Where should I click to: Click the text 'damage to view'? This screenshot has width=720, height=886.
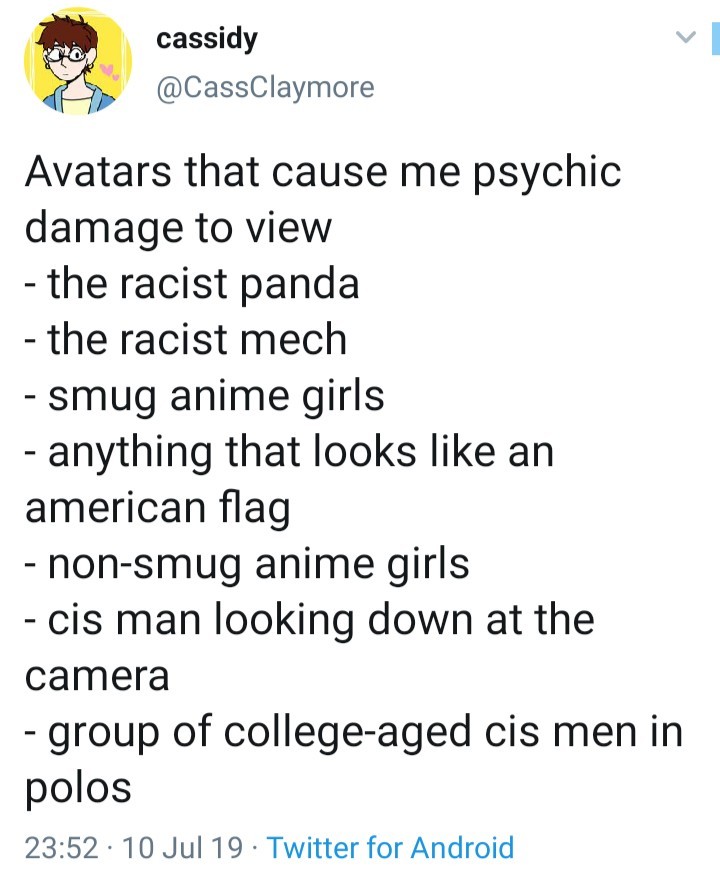pos(178,228)
